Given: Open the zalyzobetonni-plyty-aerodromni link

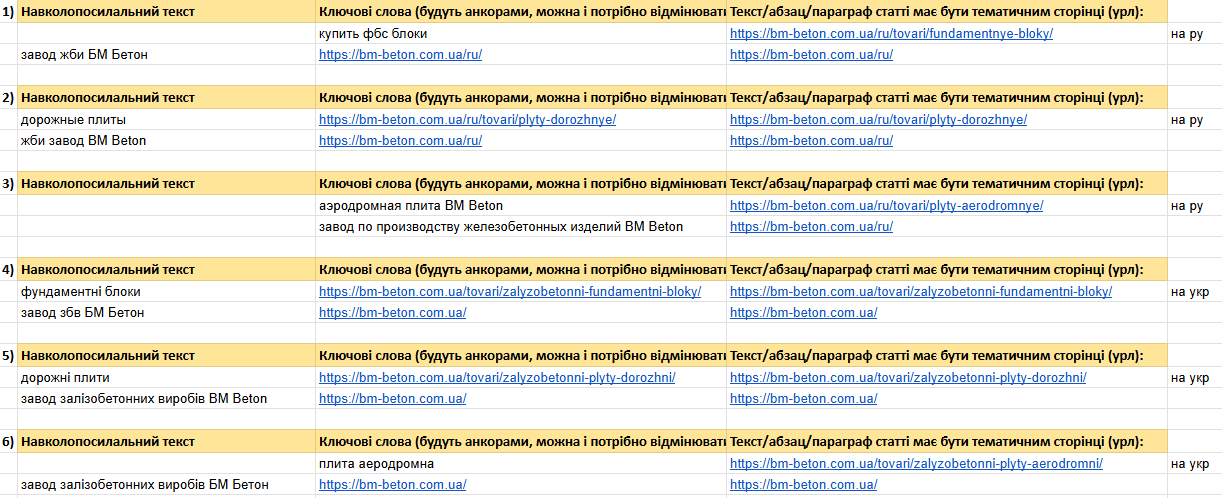Looking at the screenshot, I should click(916, 463).
